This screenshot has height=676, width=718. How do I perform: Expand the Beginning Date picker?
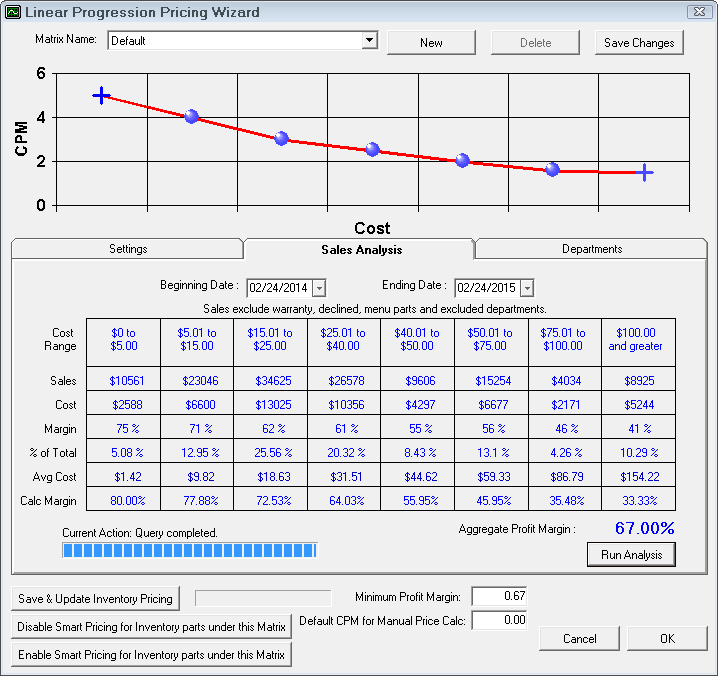(x=319, y=288)
